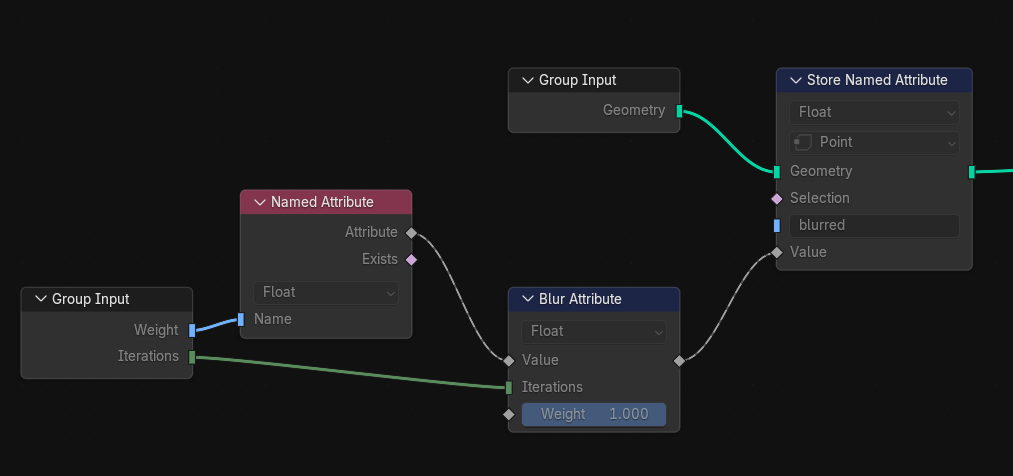
Task: Click the Weight 1.000 slider field
Action: point(594,415)
